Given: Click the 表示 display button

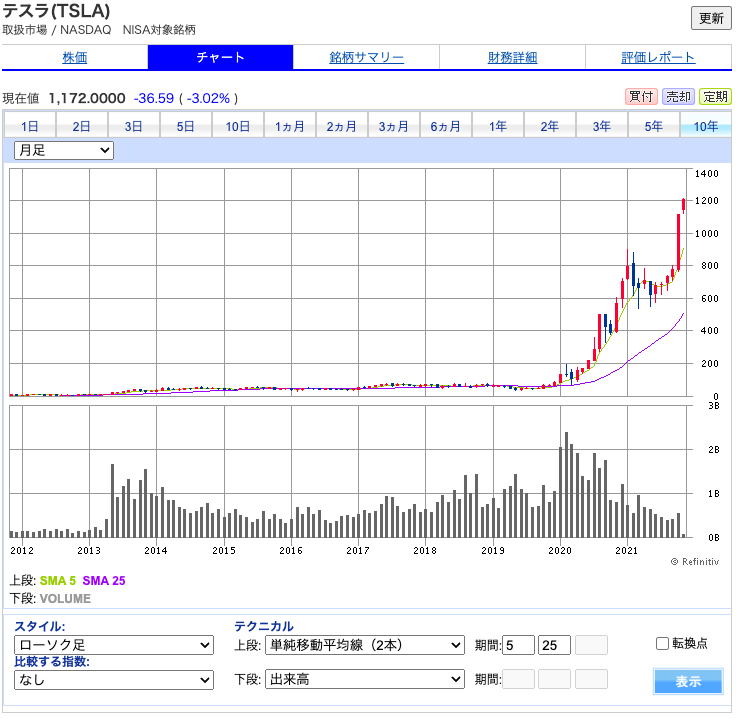Looking at the screenshot, I should pos(688,681).
